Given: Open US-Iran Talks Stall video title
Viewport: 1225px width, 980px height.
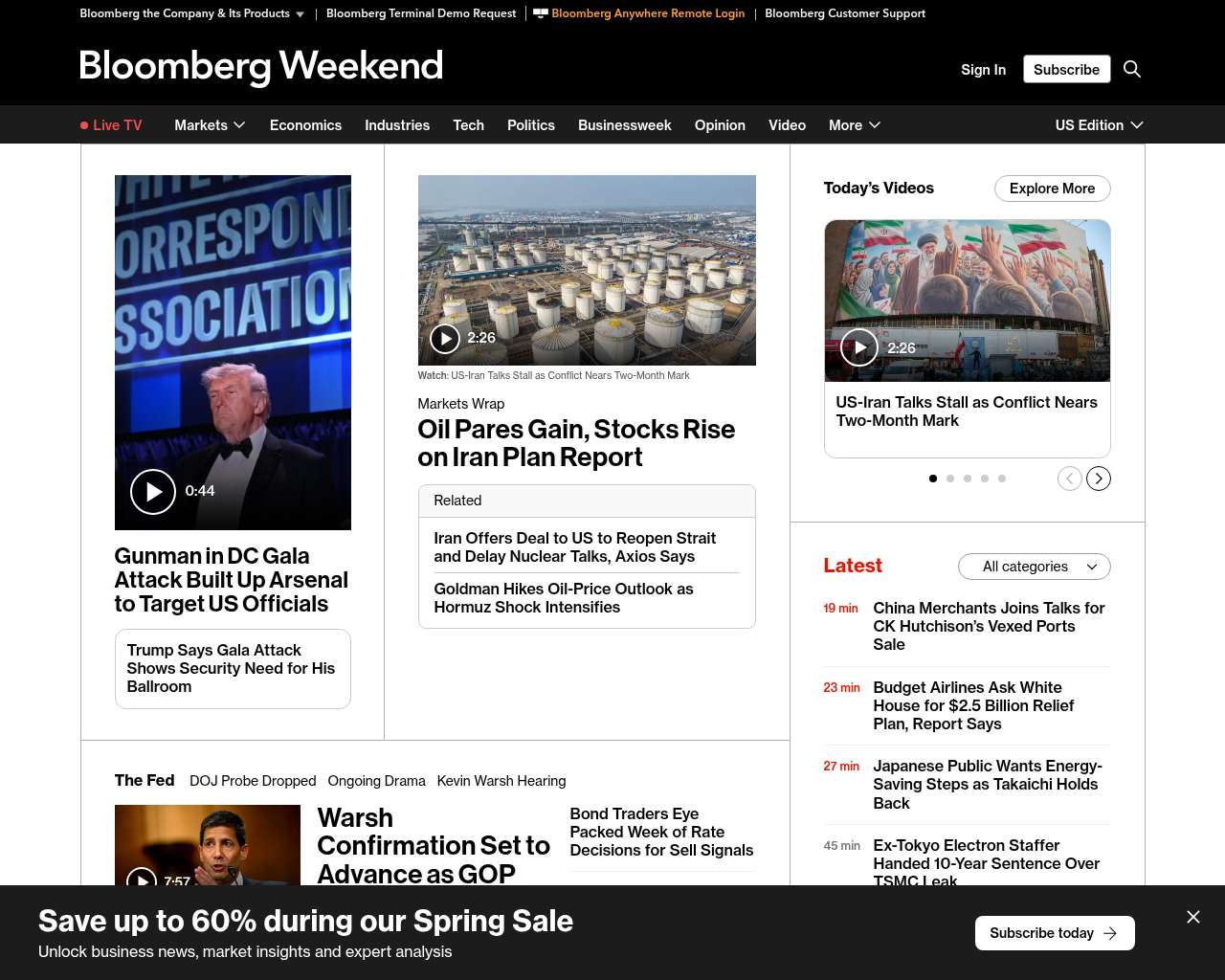Looking at the screenshot, I should pos(967,412).
